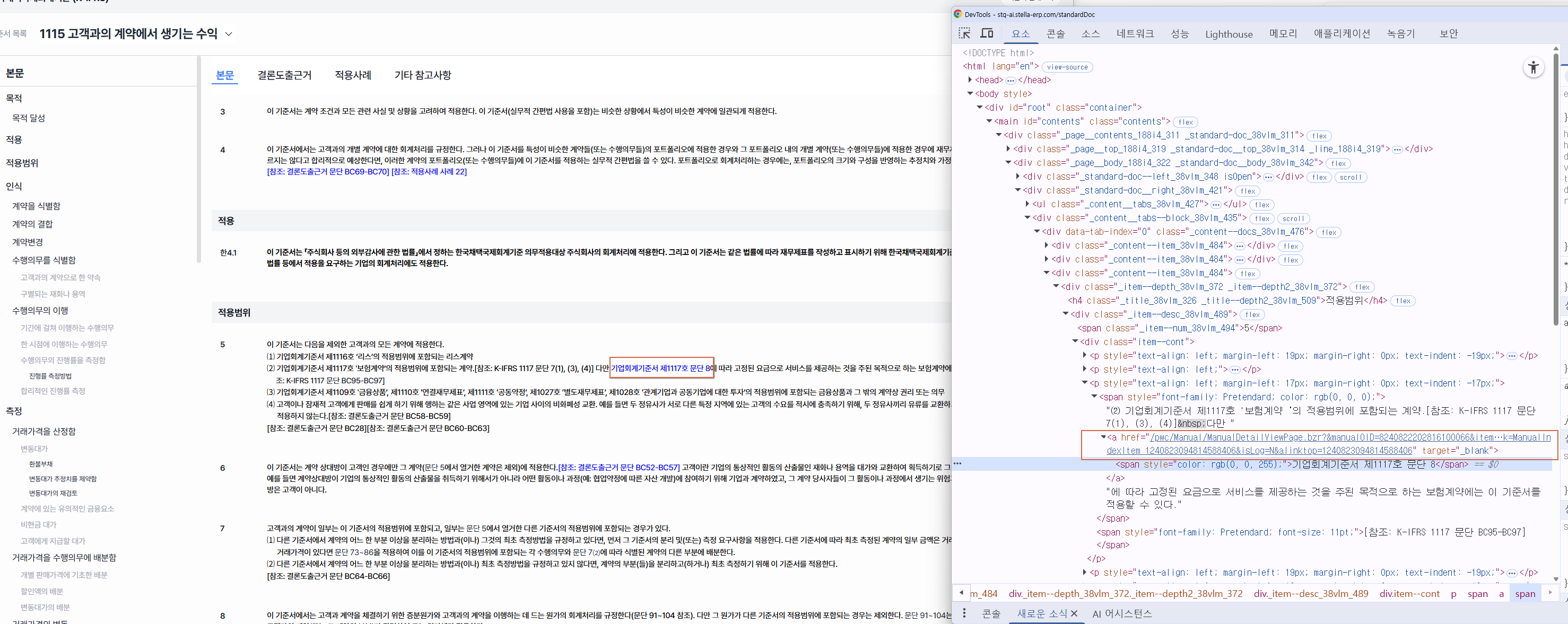Viewport: 1568px width, 624px height.
Task: Click the scroll badge on _content__tabs--block
Action: pyautogui.click(x=1292, y=218)
